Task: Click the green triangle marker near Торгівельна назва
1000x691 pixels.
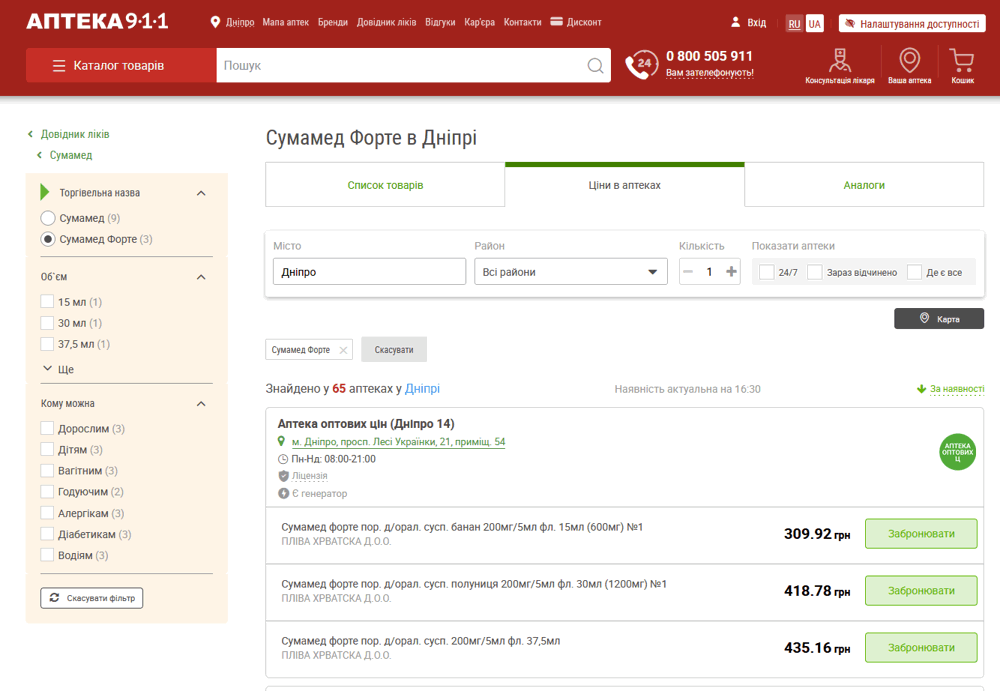Action: pyautogui.click(x=45, y=192)
